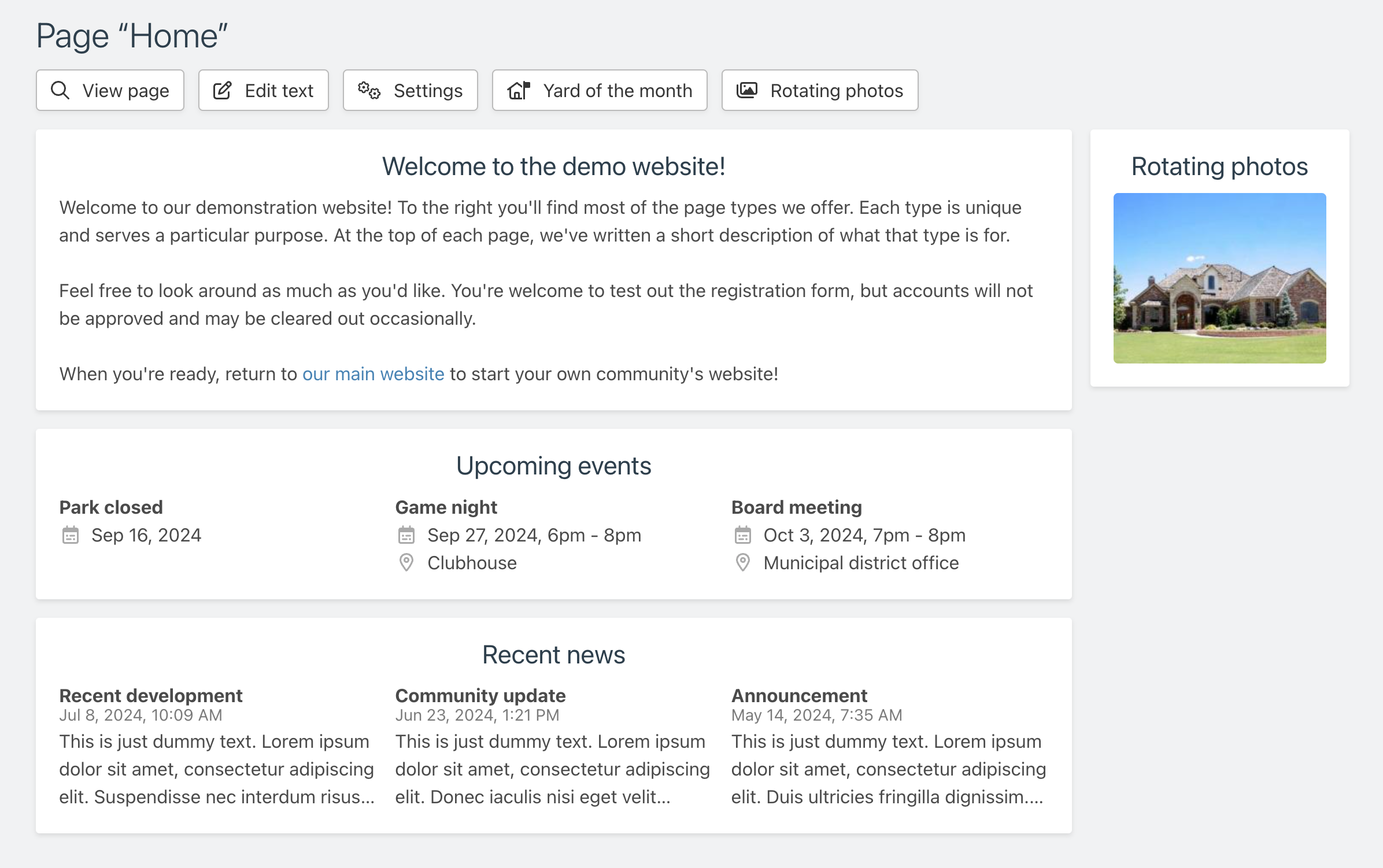Screen dimensions: 1383x868
Task: Click location pin beside Municipal district office
Action: pos(742,562)
